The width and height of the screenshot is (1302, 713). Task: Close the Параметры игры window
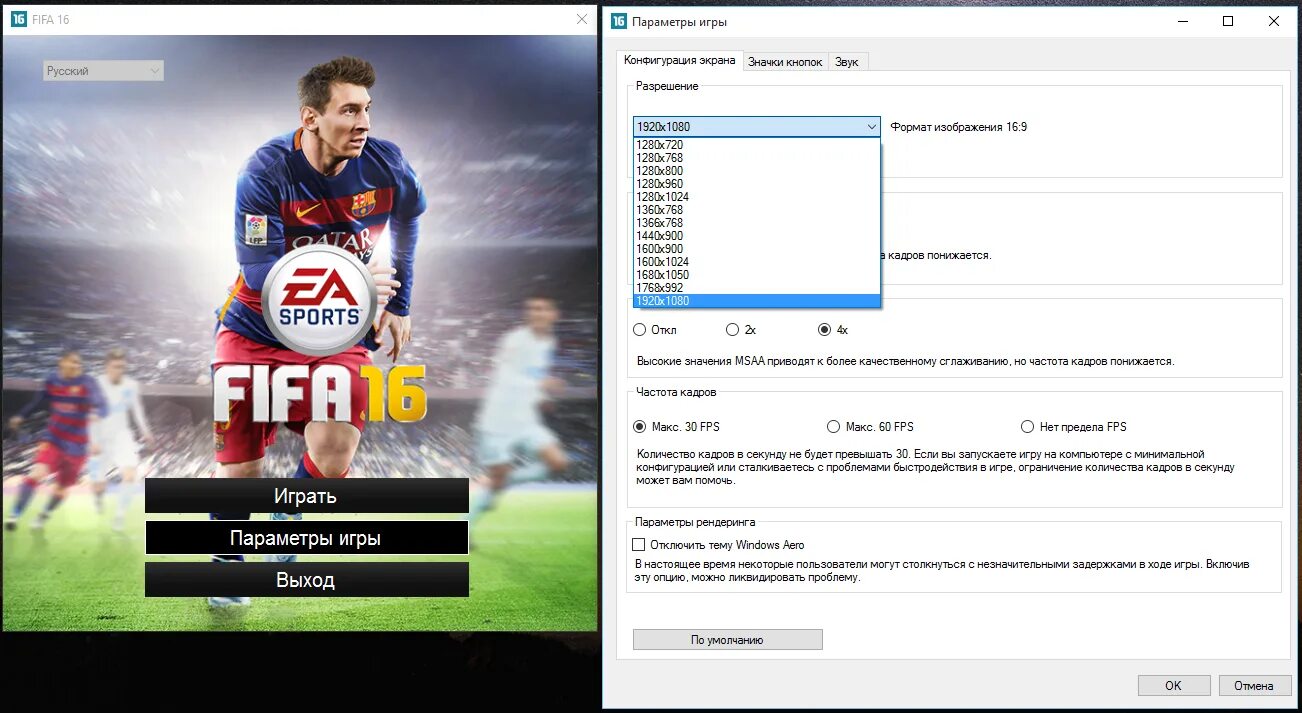coord(1274,21)
